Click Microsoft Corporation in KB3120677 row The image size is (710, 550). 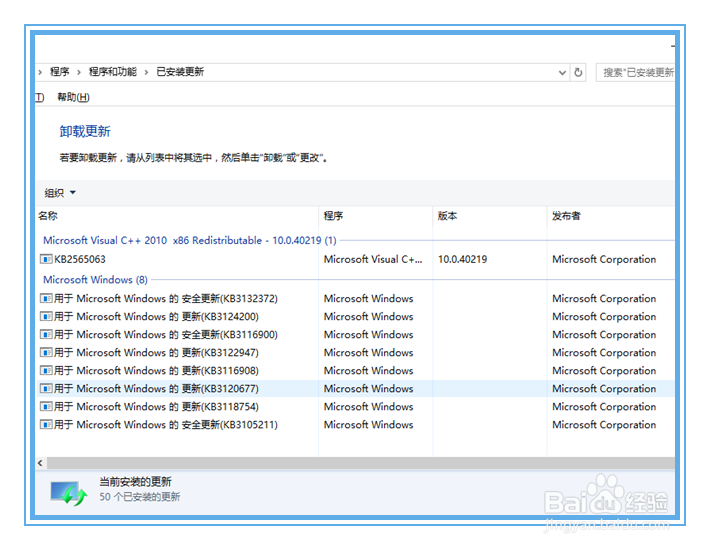coord(604,389)
